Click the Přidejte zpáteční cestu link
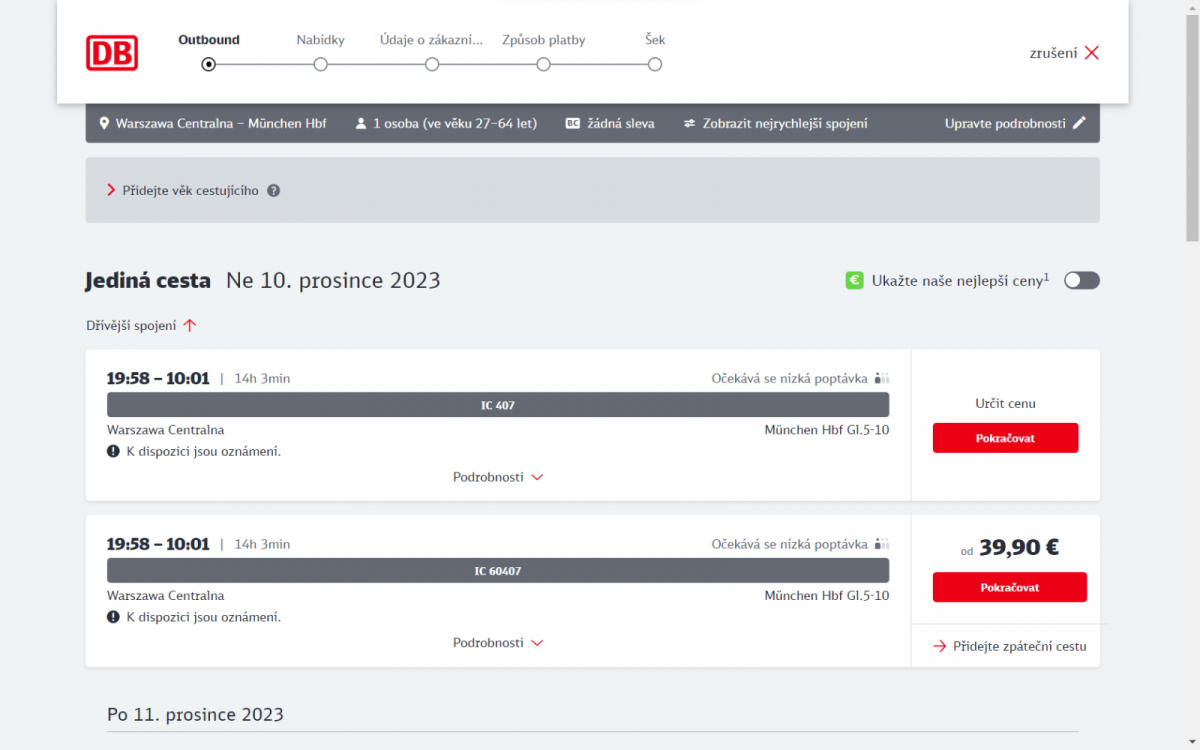The image size is (1200, 750). click(x=1009, y=646)
